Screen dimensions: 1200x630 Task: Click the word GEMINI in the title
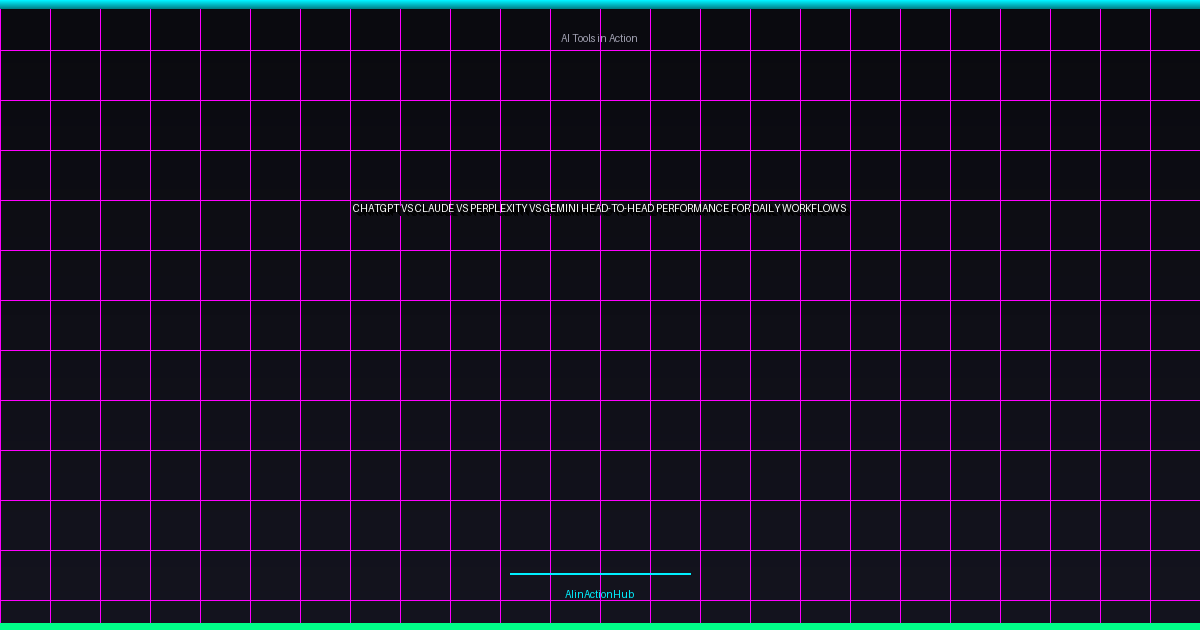pos(561,209)
